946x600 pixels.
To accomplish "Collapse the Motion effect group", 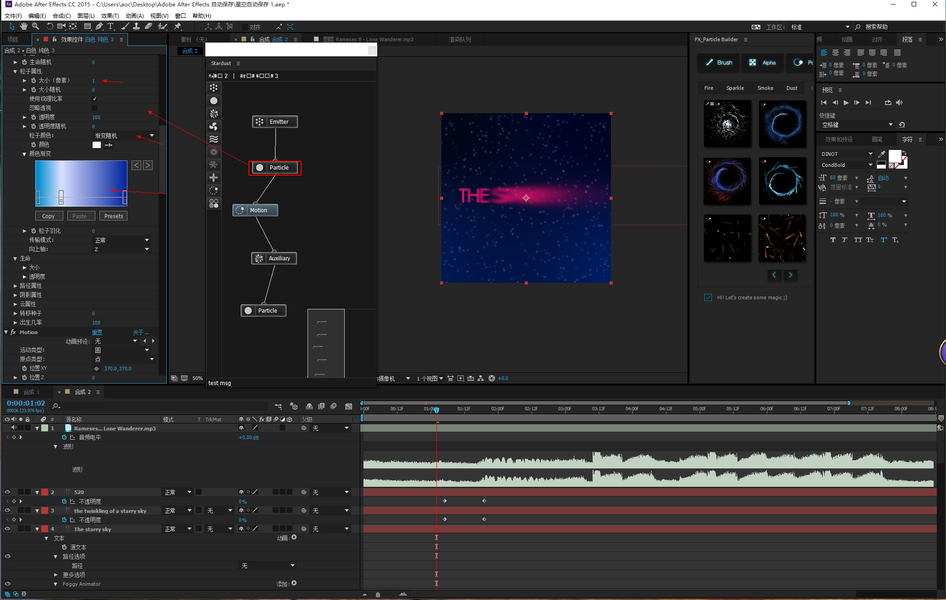I will click(x=6, y=332).
